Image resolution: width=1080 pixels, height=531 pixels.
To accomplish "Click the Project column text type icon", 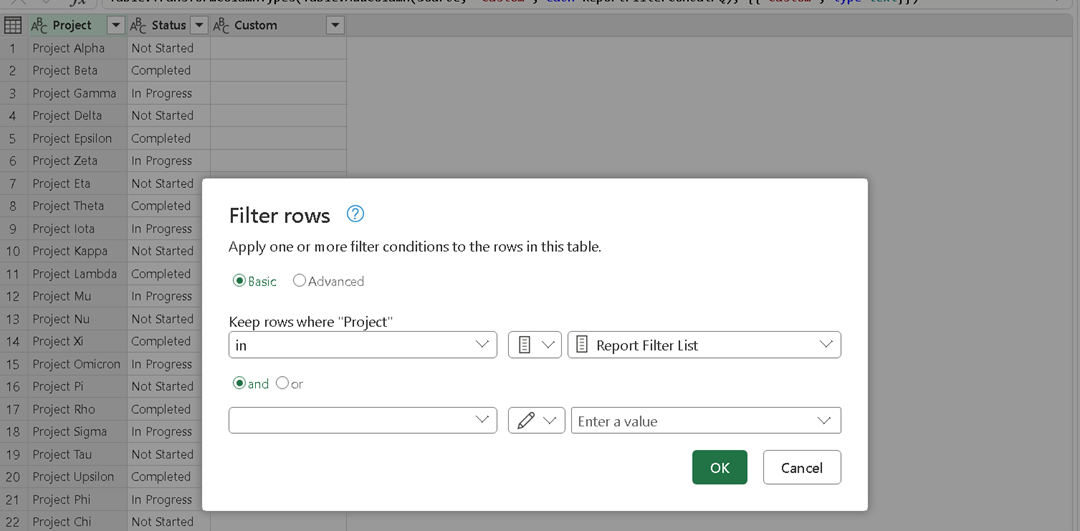I will coord(40,25).
